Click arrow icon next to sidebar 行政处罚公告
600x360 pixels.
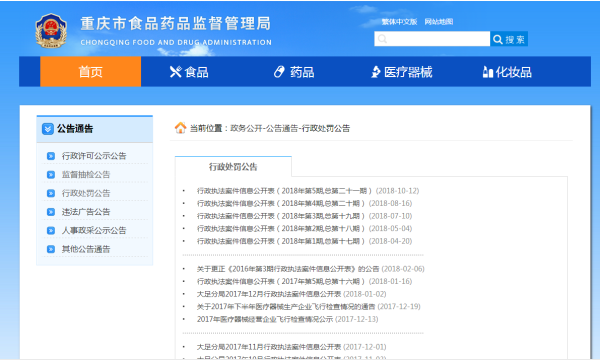point(51,193)
